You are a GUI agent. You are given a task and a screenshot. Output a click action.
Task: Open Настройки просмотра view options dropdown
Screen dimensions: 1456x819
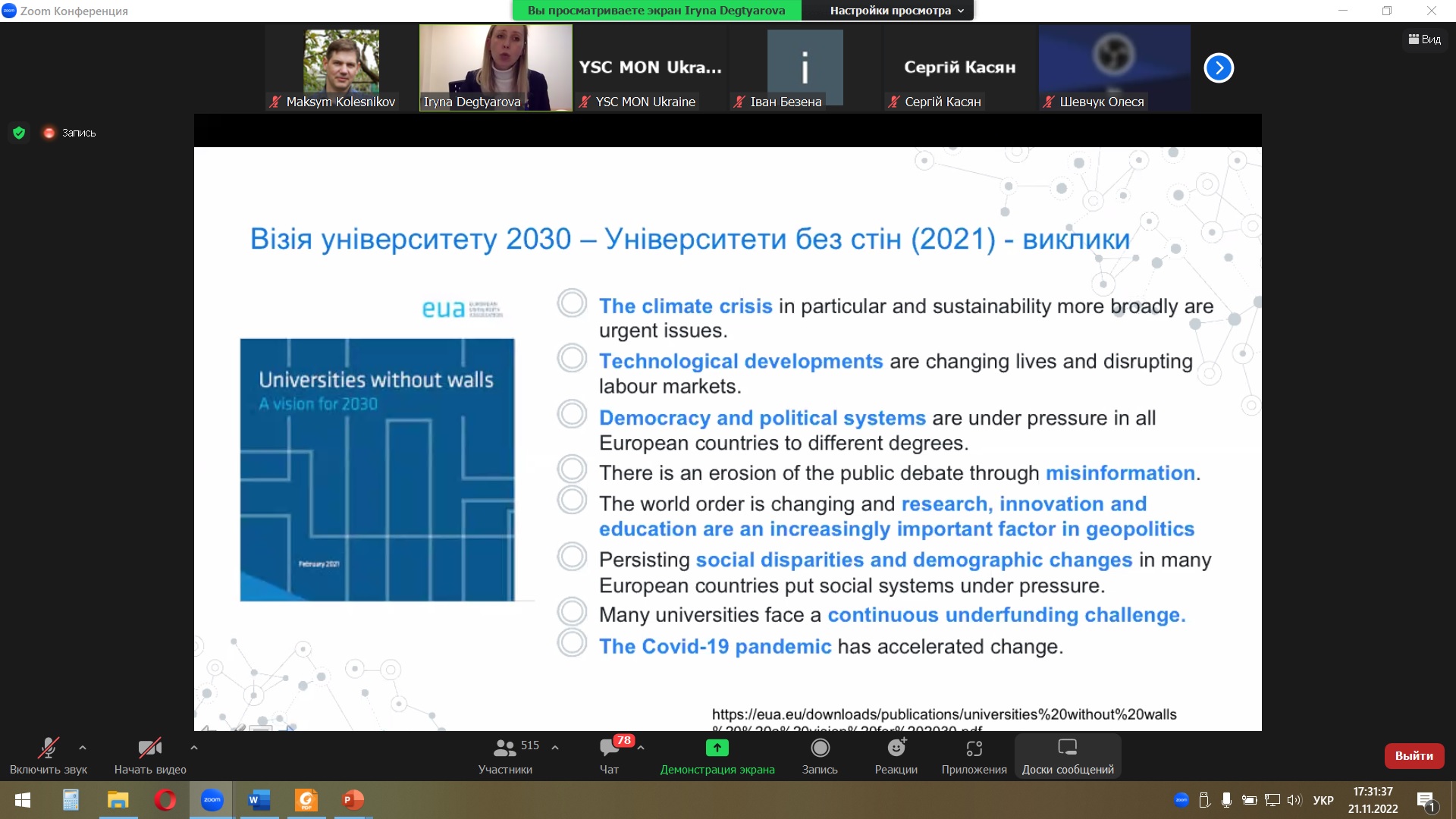click(x=896, y=11)
